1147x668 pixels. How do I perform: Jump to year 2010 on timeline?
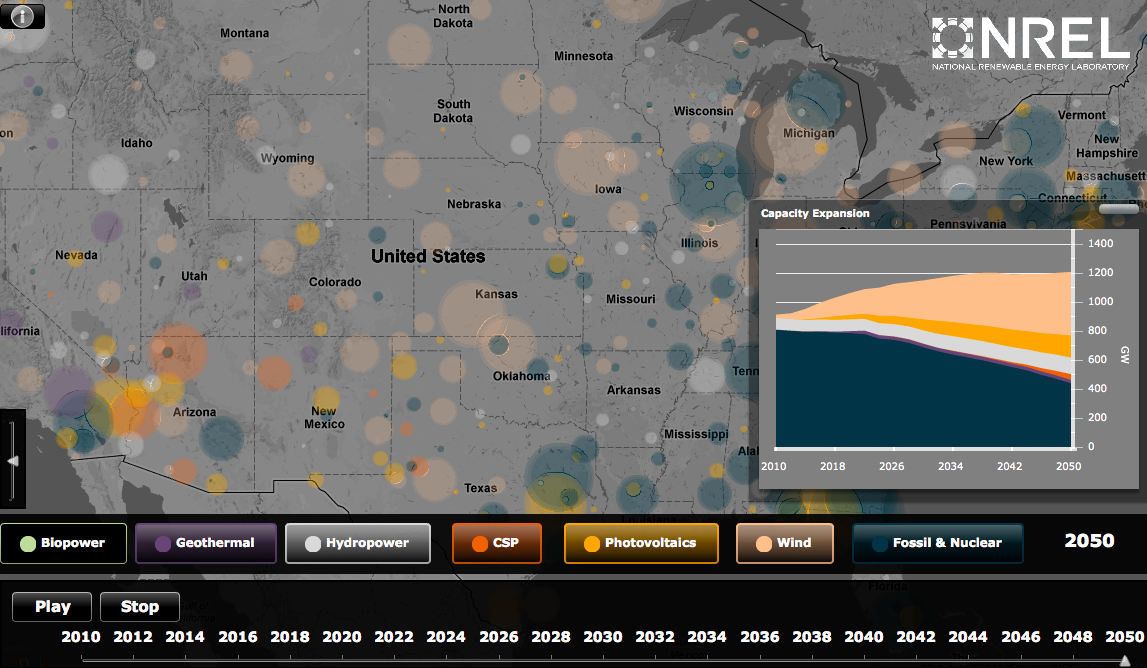coord(80,637)
